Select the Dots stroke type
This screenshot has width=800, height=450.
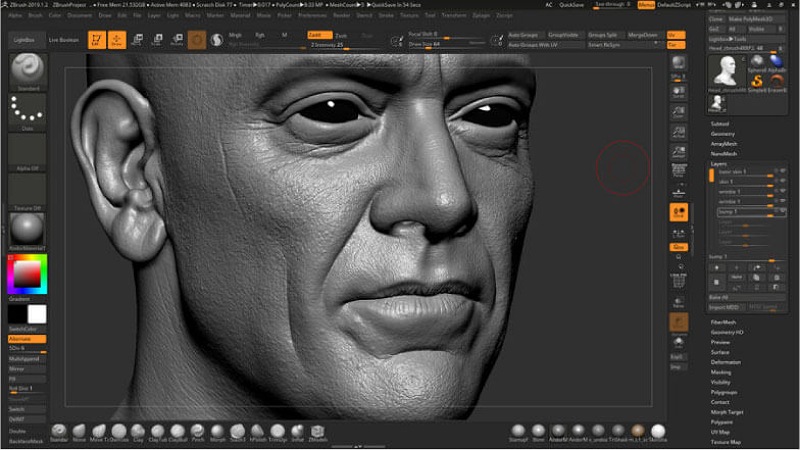tap(27, 112)
